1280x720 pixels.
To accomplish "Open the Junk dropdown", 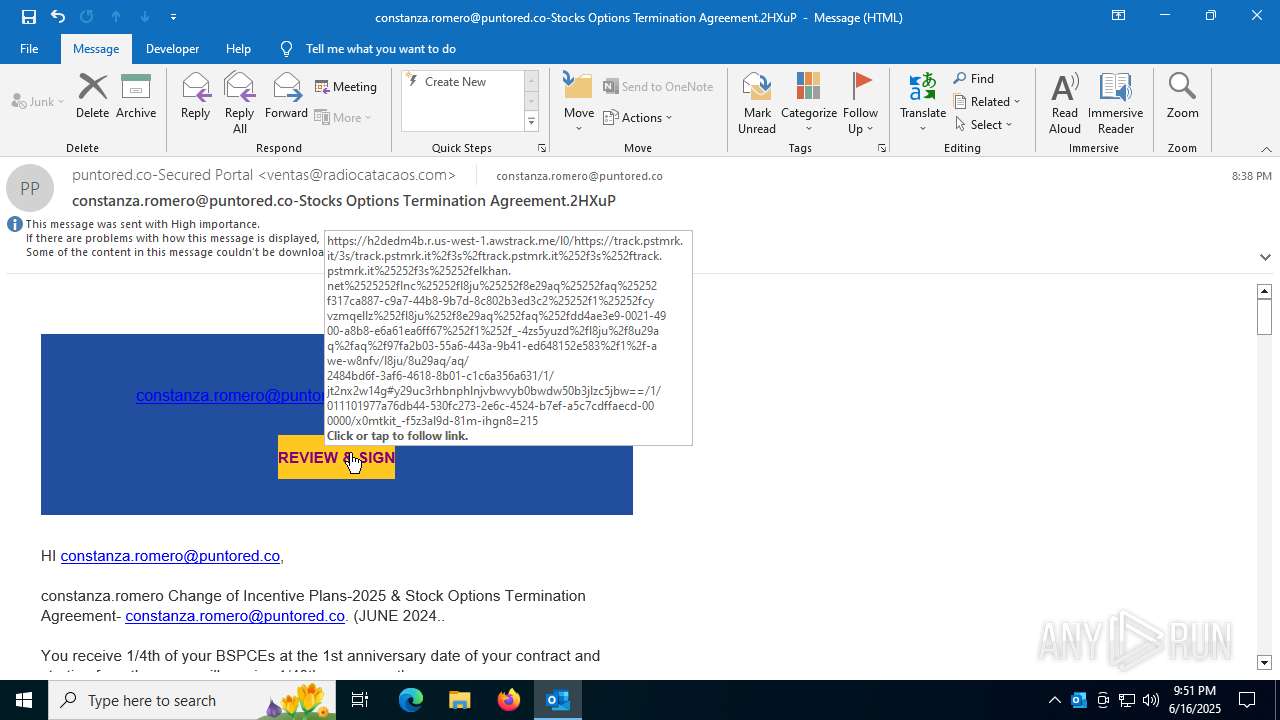I will (x=38, y=101).
